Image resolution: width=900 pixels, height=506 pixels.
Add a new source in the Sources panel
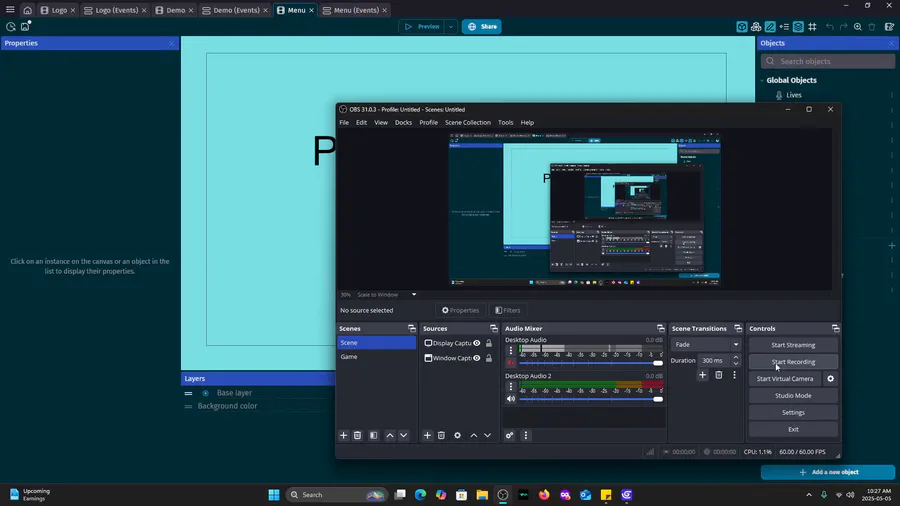(427, 435)
